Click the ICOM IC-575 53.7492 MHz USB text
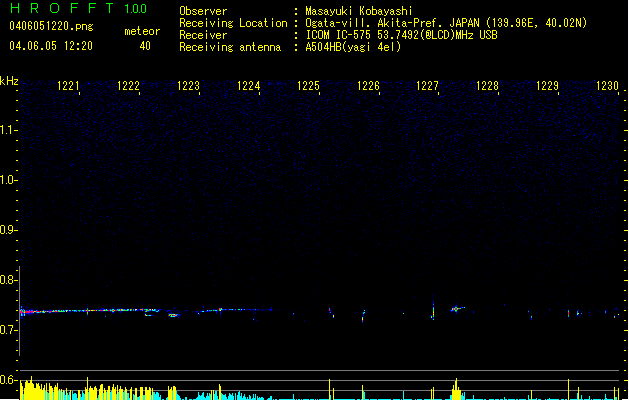629x400 pixels. click(402, 35)
